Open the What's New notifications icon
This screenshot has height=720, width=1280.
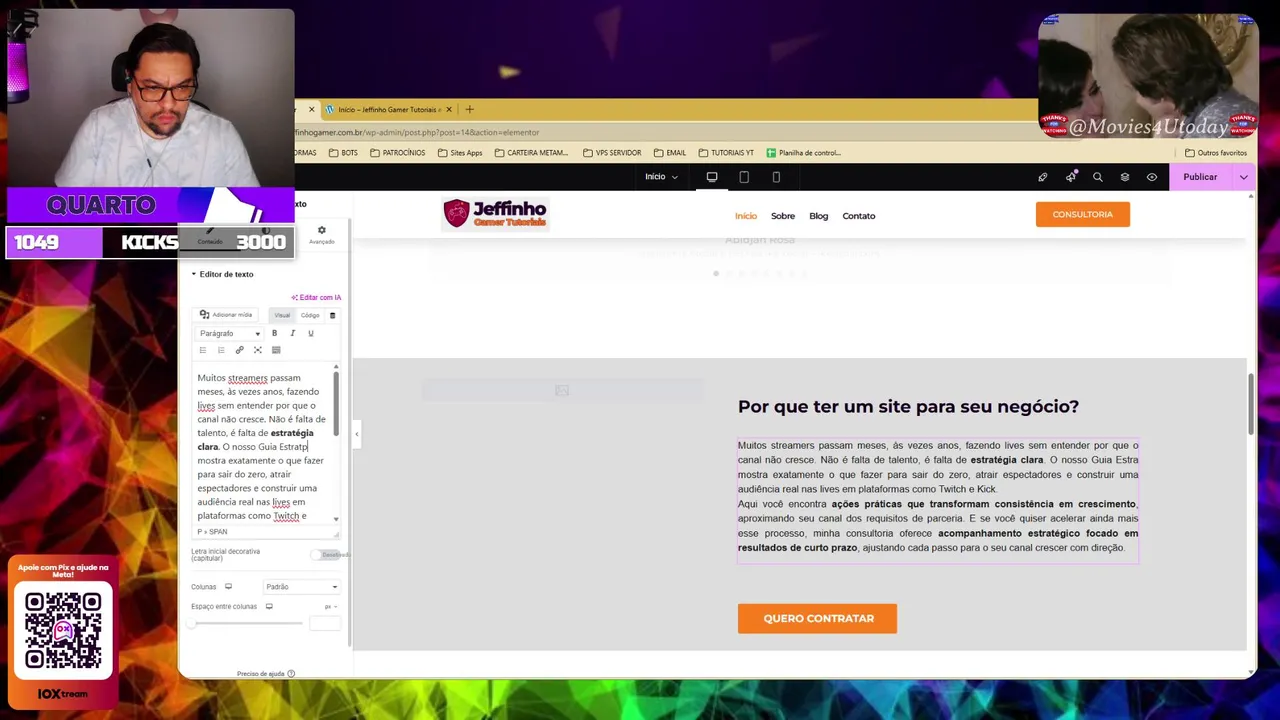(x=1071, y=177)
